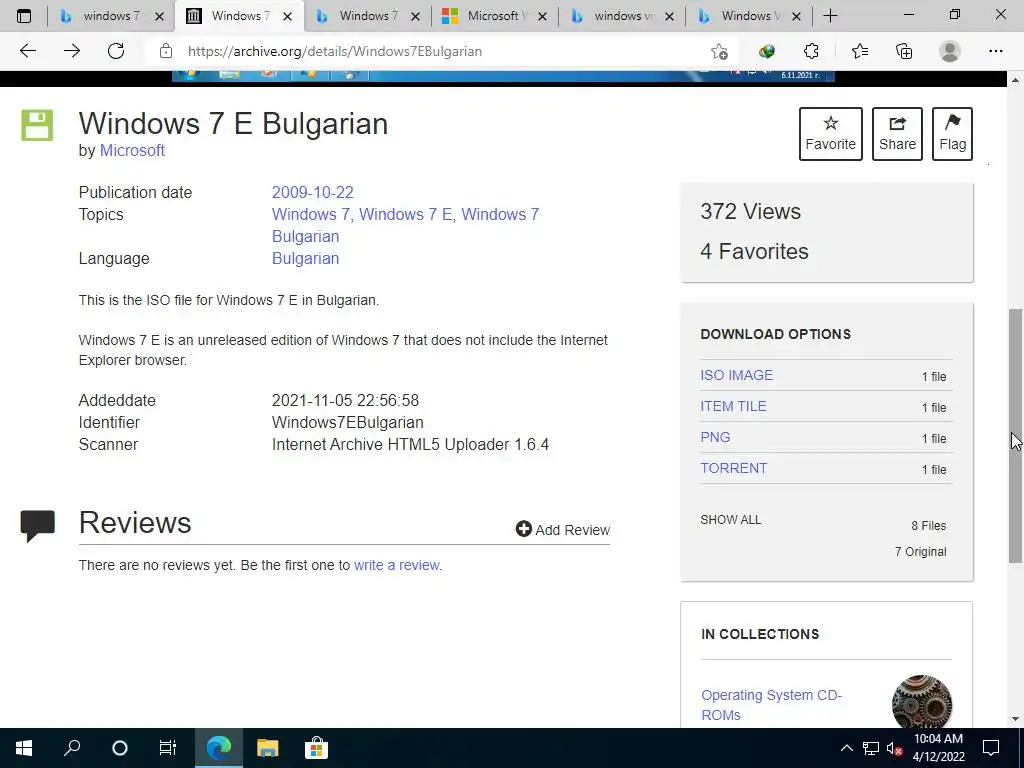The width and height of the screenshot is (1024, 768).
Task: Switch to the 'windows vi' tab
Action: tap(623, 16)
